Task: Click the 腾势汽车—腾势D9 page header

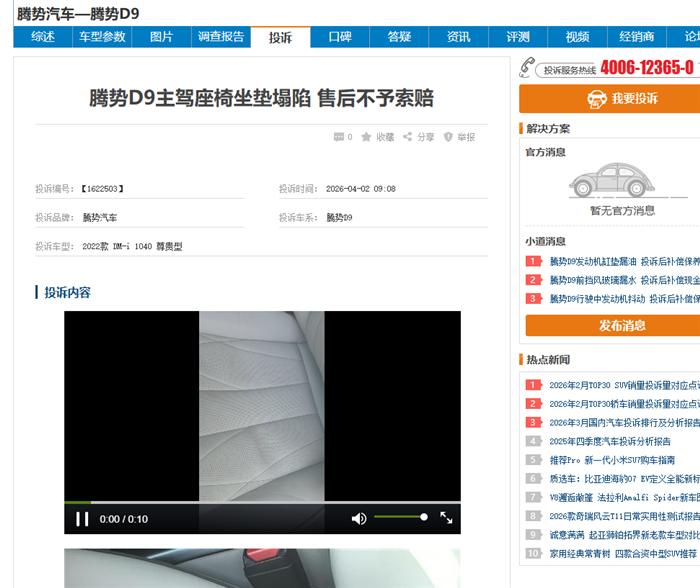Action: point(78,14)
